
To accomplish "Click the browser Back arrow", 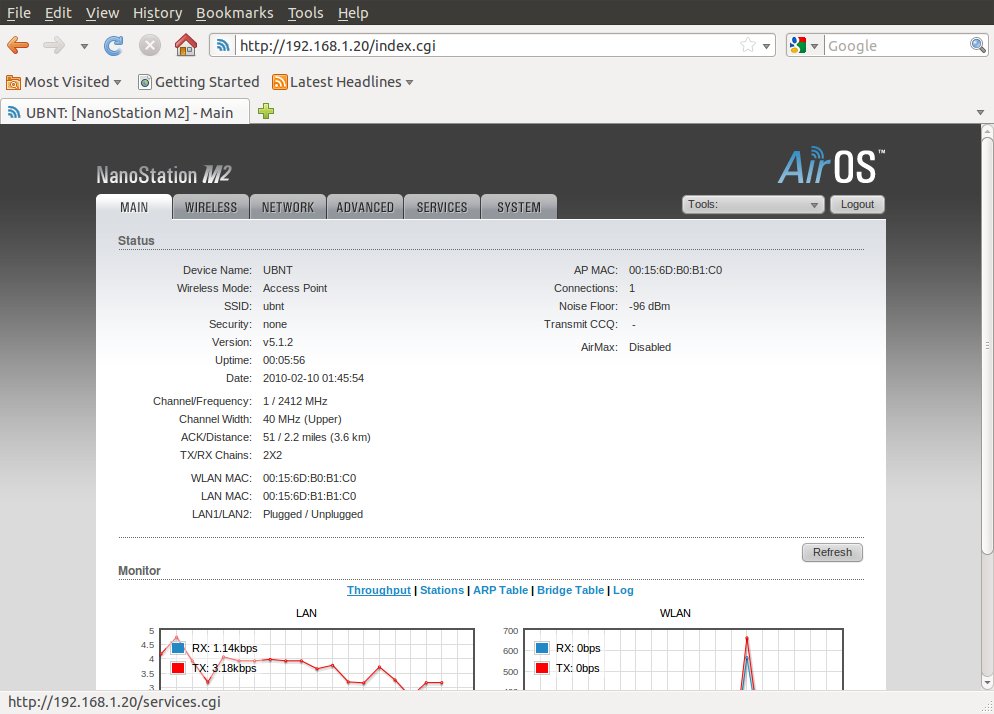I will coord(18,45).
